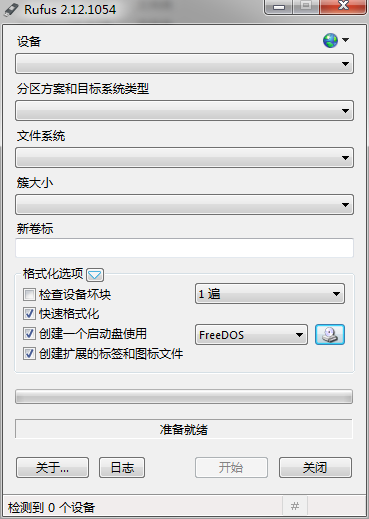369x519 pixels.
Task: Toggle 创建一个启动盘使用 checkbox
Action: tap(29, 333)
